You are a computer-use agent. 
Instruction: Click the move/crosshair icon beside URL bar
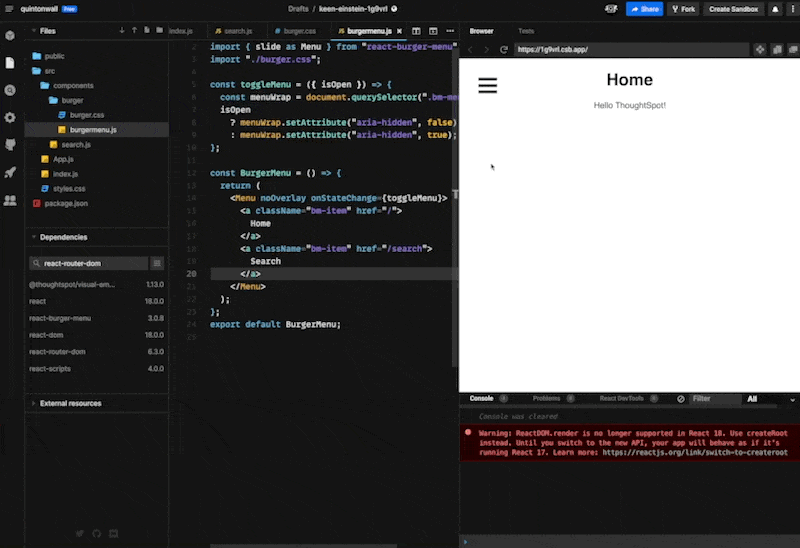coord(760,49)
